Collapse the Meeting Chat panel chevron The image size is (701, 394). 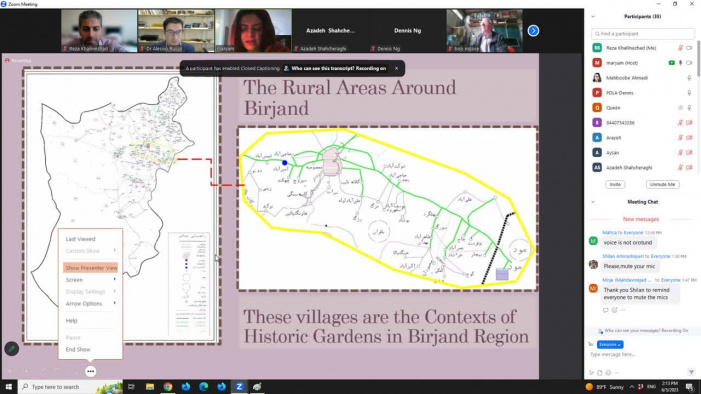593,202
